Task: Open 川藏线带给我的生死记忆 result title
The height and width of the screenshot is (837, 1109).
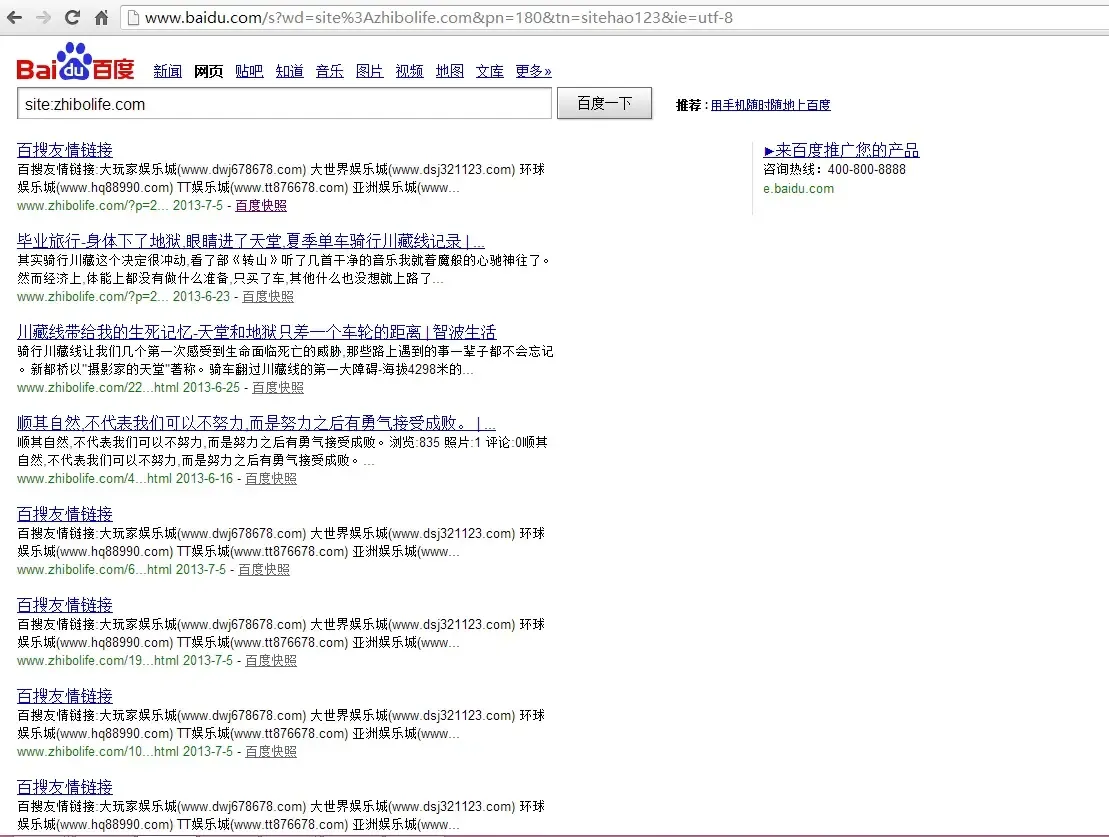Action: [257, 332]
